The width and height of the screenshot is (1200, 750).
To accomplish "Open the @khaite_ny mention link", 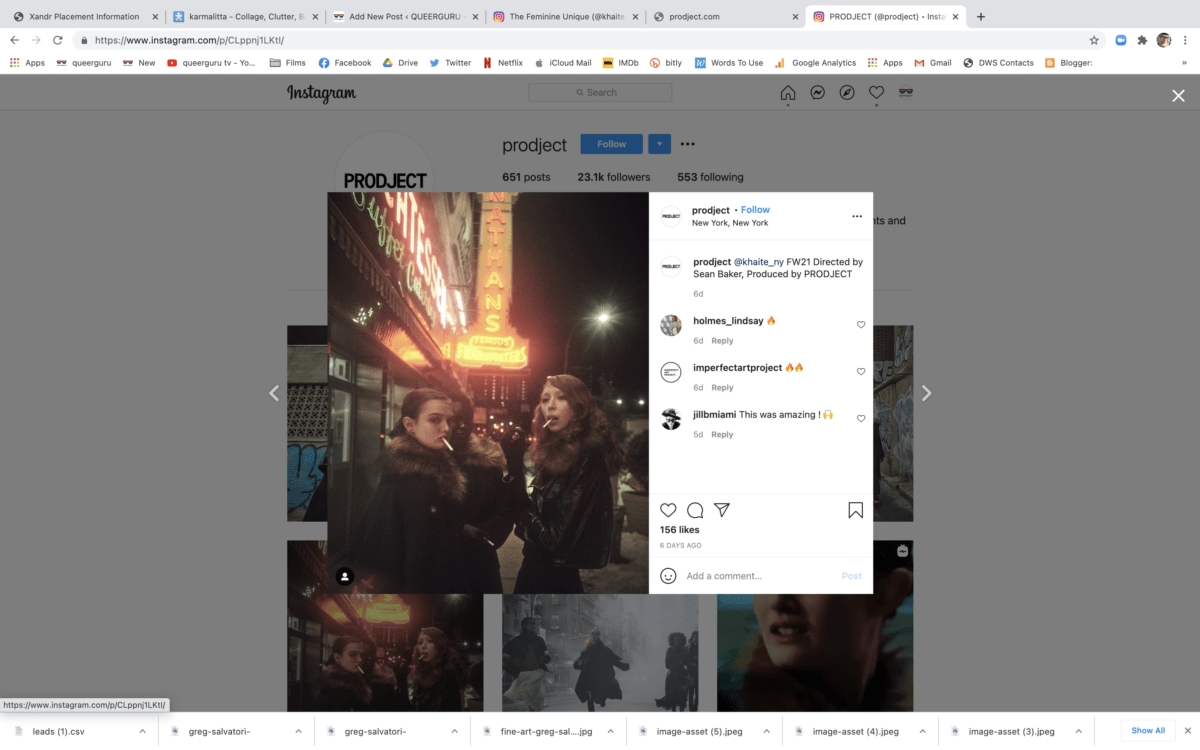I will [759, 262].
